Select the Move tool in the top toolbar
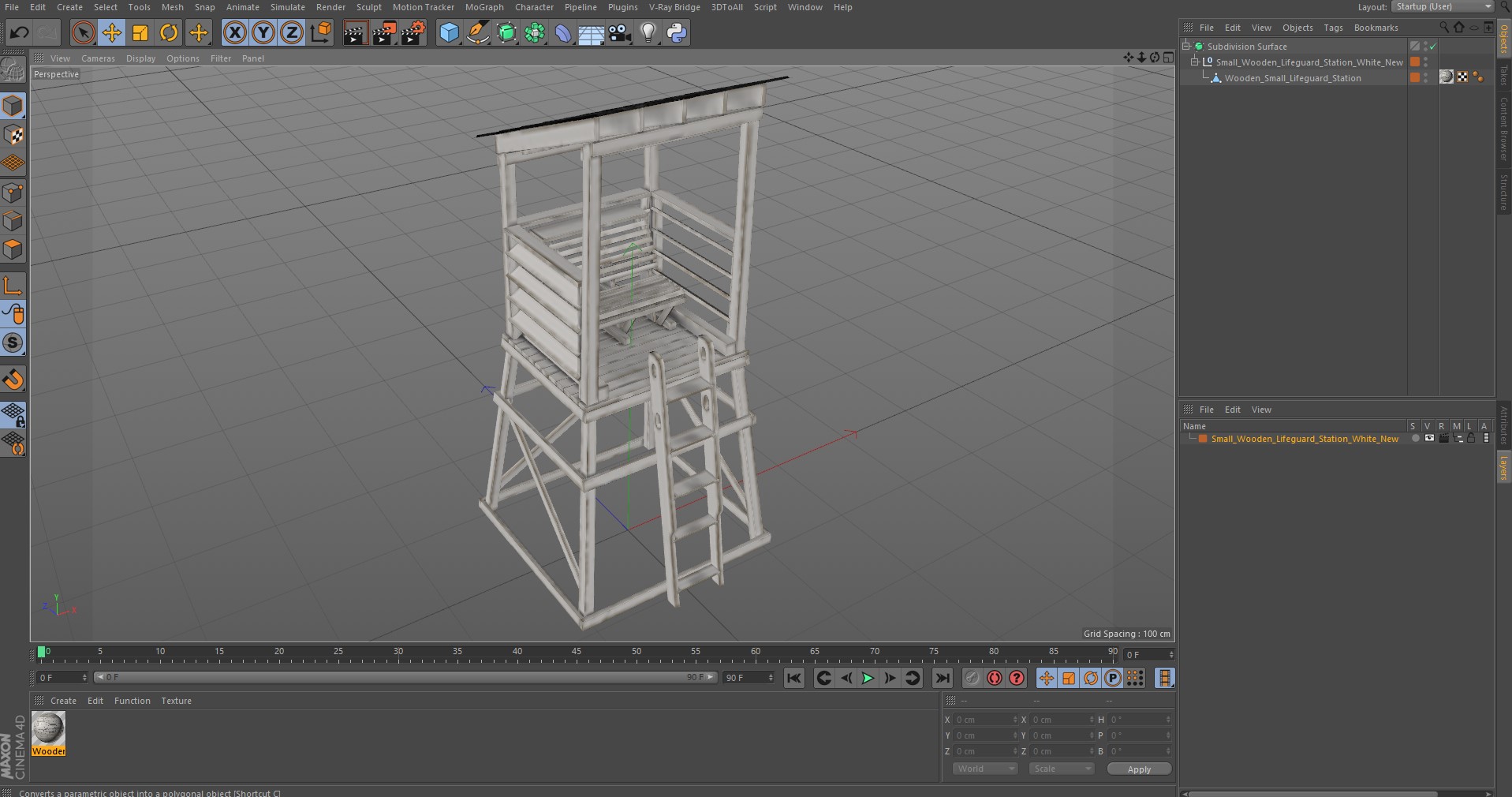The height and width of the screenshot is (797, 1512). click(112, 32)
